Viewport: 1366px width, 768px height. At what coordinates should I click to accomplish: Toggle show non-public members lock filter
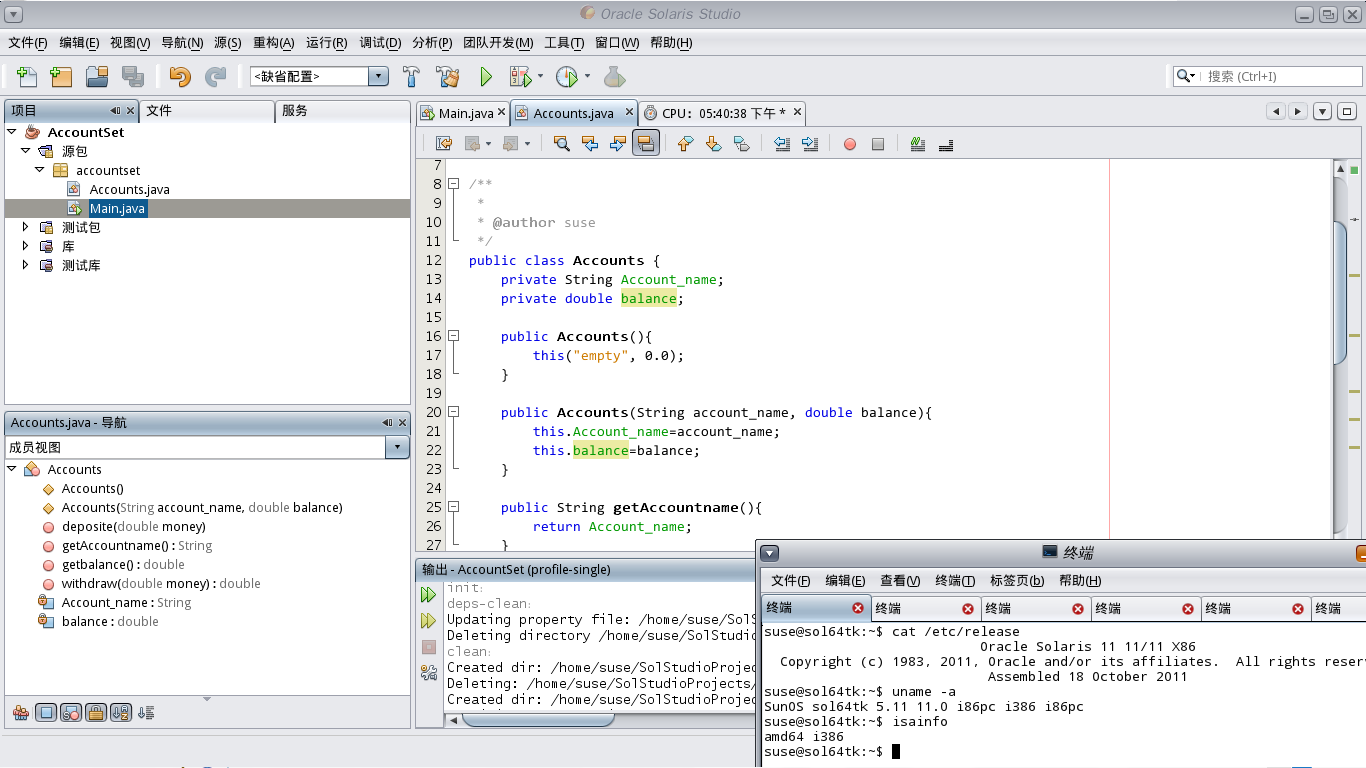tap(96, 713)
